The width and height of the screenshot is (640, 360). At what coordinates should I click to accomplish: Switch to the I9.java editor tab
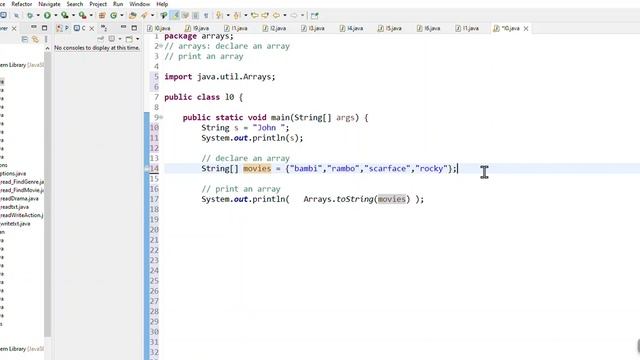[x=197, y=28]
